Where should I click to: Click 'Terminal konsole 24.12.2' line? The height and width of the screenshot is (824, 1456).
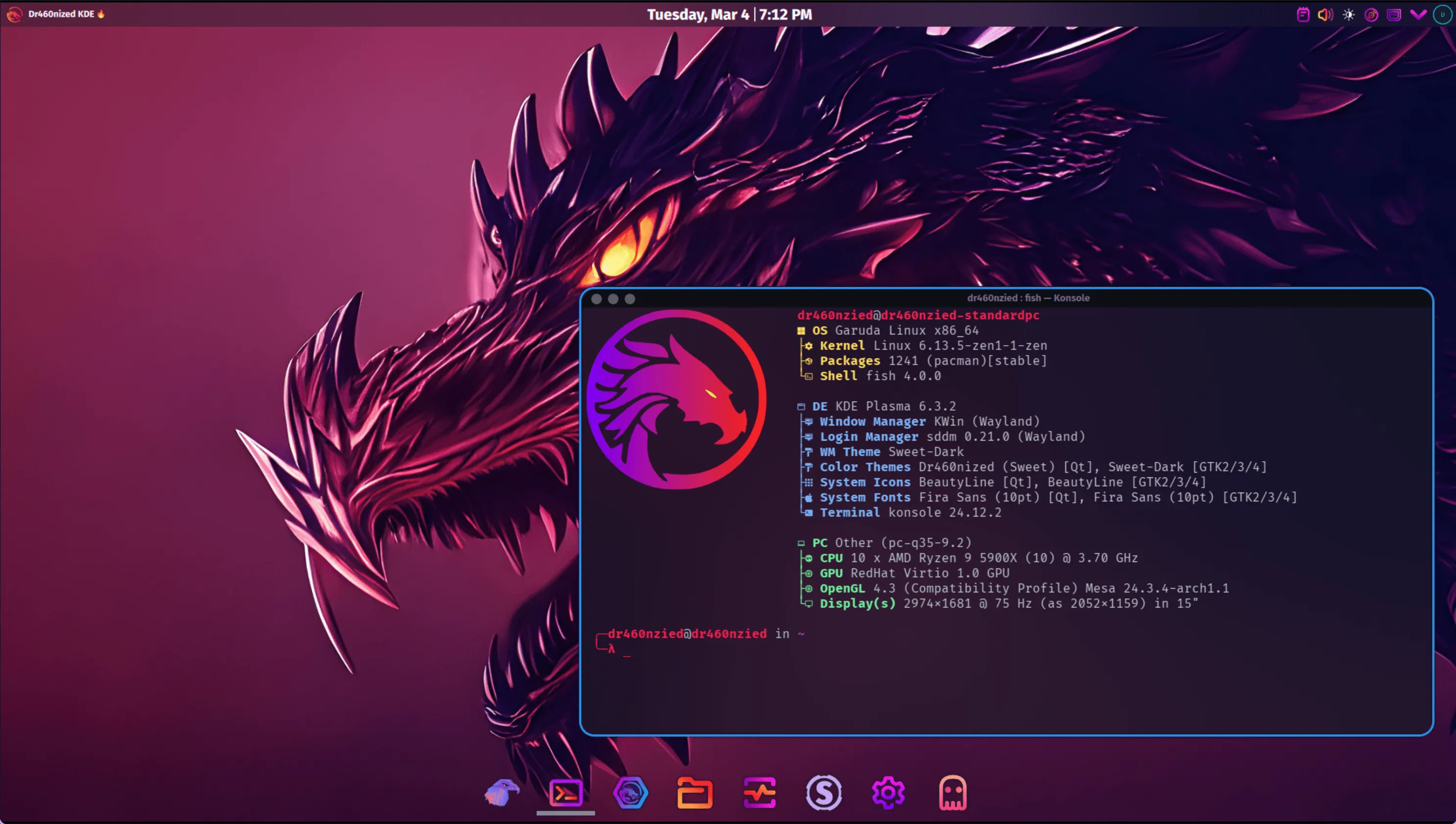pyautogui.click(x=900, y=513)
